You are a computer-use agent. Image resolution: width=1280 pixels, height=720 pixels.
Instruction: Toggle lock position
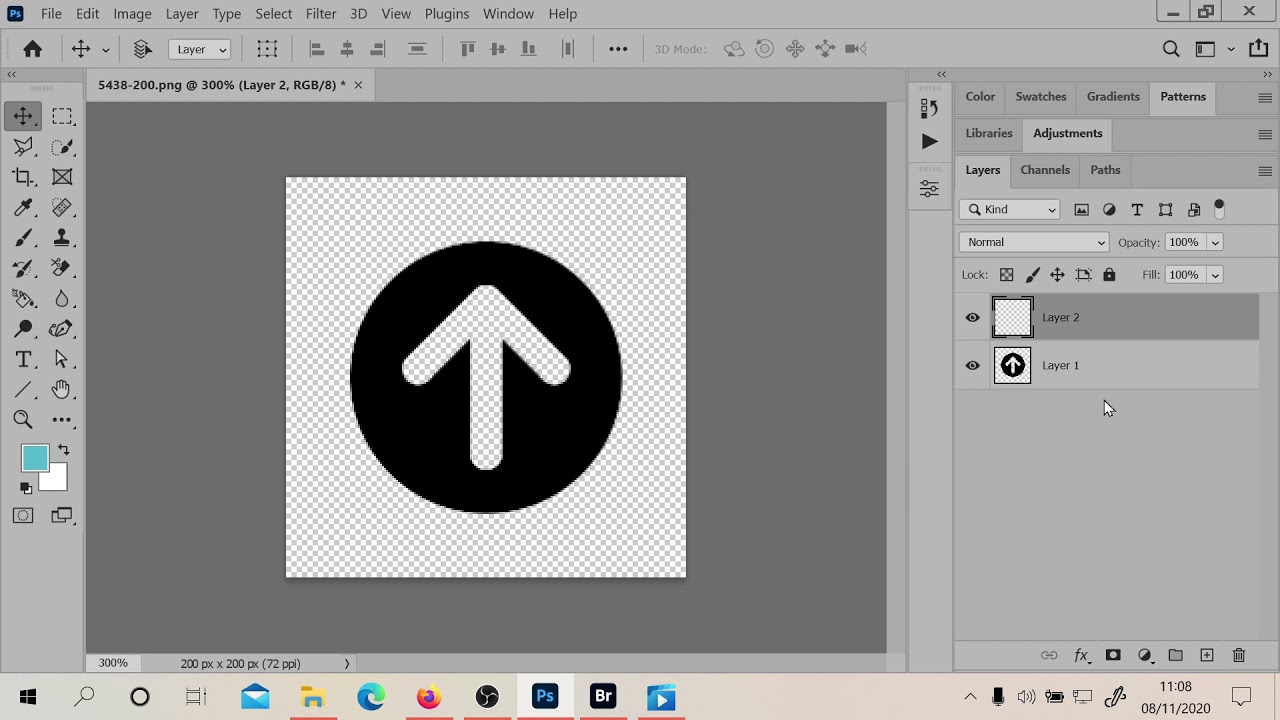tap(1057, 275)
